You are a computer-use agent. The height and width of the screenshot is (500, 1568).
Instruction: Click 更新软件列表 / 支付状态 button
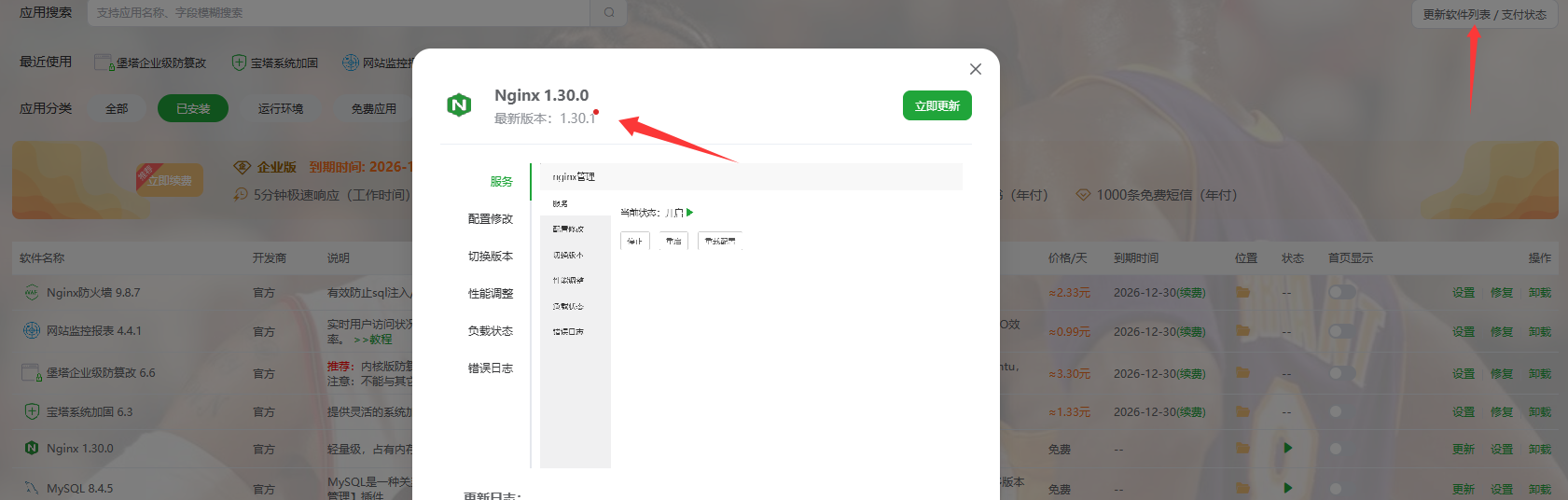click(1485, 14)
